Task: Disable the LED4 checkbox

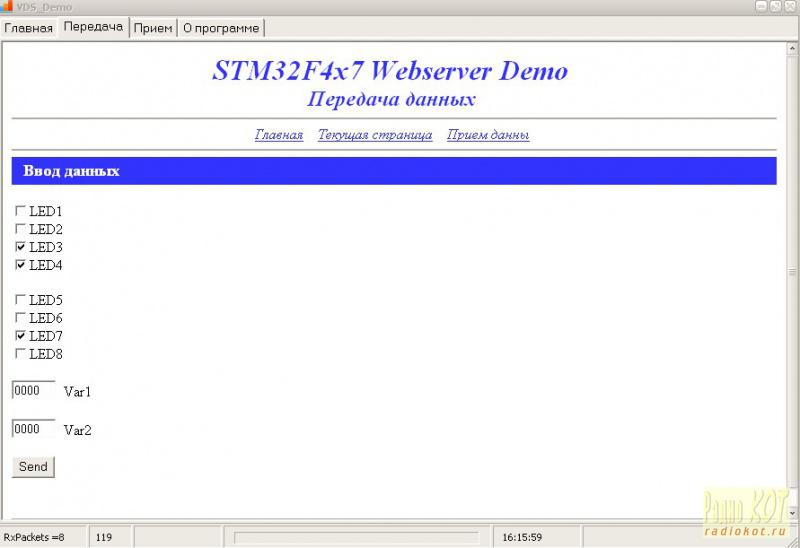Action: [20, 265]
